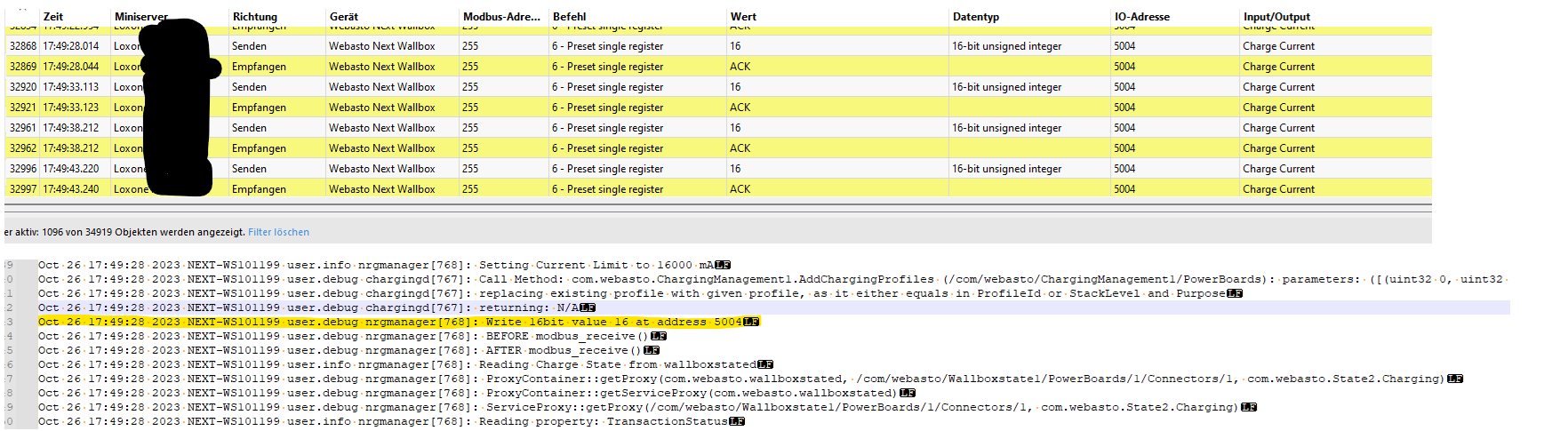Click 'Webasto Next Wallbox' in row 32920

[x=382, y=87]
